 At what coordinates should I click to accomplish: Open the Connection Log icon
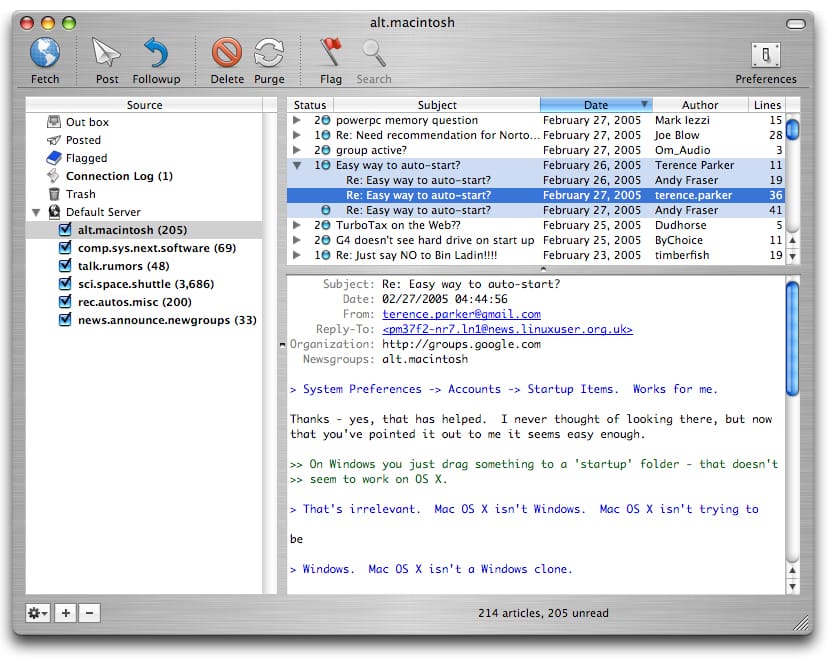[53, 176]
